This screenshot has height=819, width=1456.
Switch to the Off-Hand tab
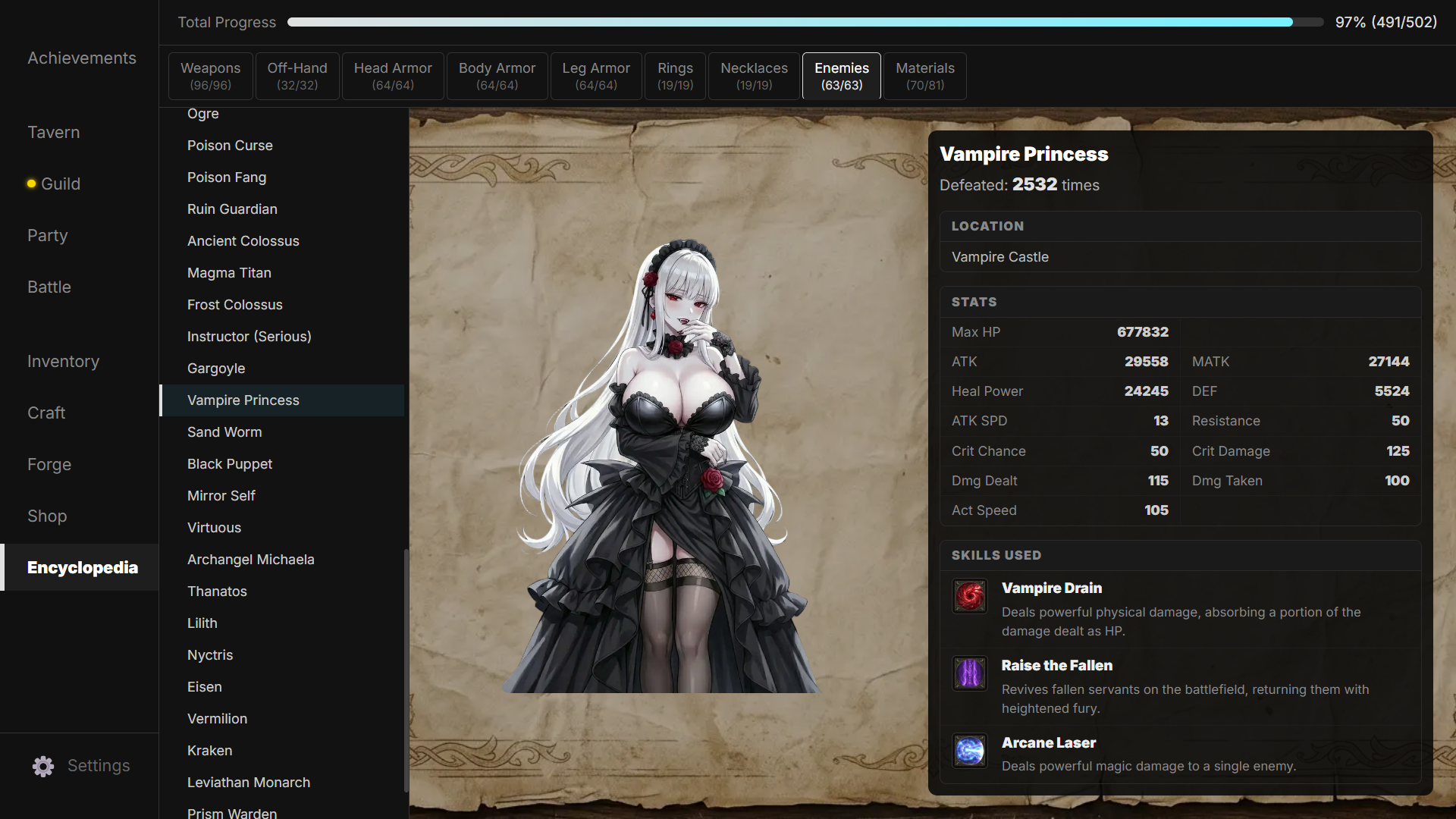click(297, 76)
